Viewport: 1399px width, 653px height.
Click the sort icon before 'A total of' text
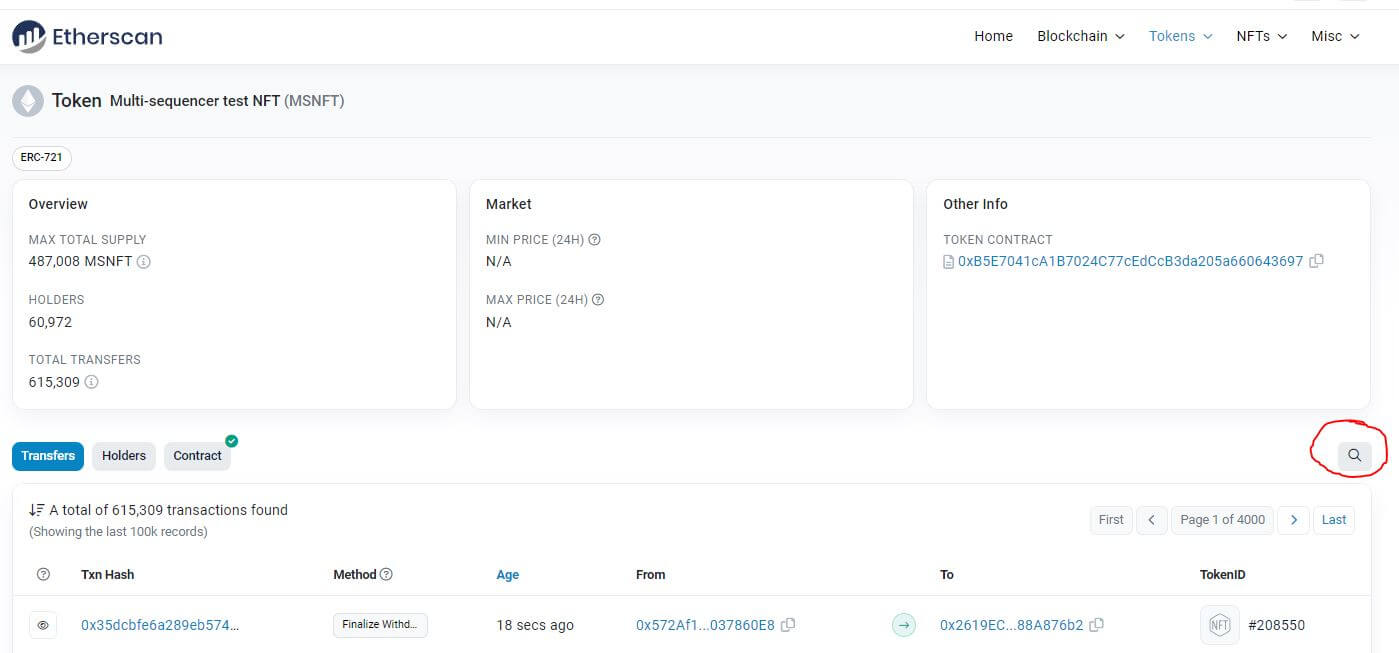point(36,510)
